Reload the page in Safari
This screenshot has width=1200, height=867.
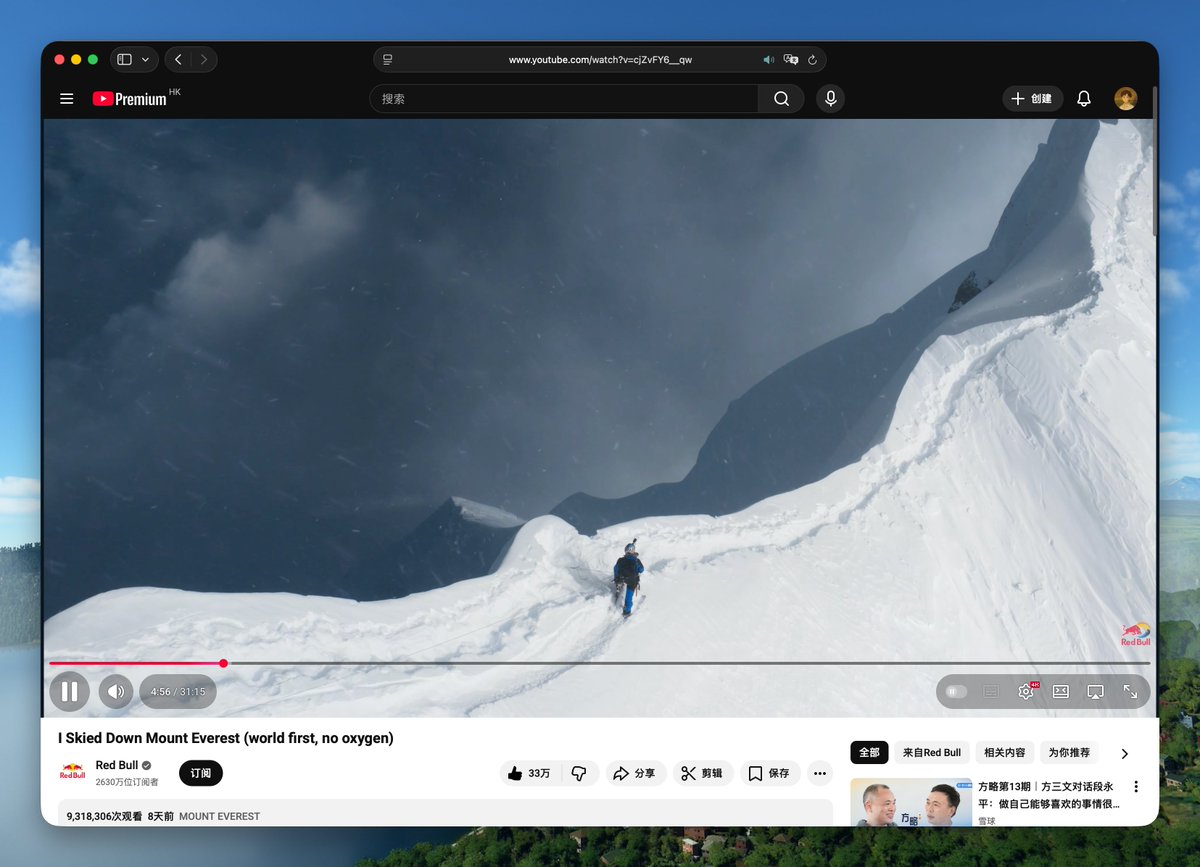pos(812,60)
